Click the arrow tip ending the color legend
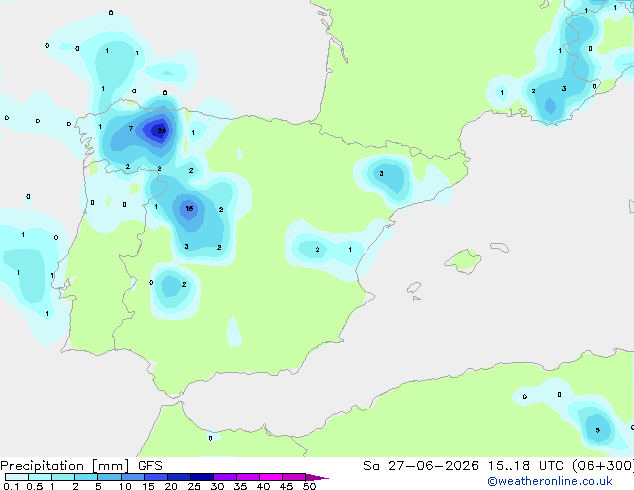This screenshot has width=634, height=490. pyautogui.click(x=318, y=477)
